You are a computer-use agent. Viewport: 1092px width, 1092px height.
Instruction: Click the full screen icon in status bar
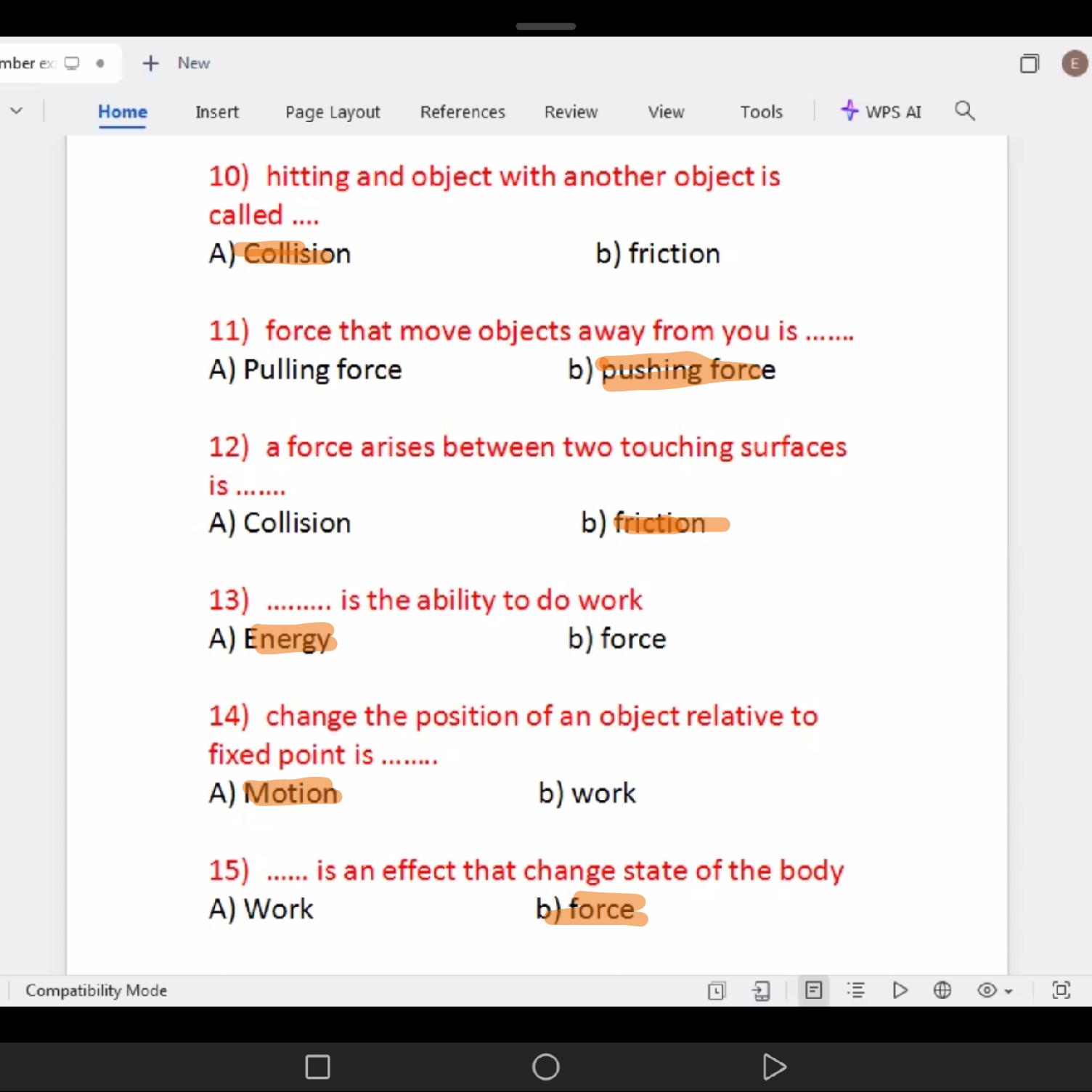[x=1061, y=990]
